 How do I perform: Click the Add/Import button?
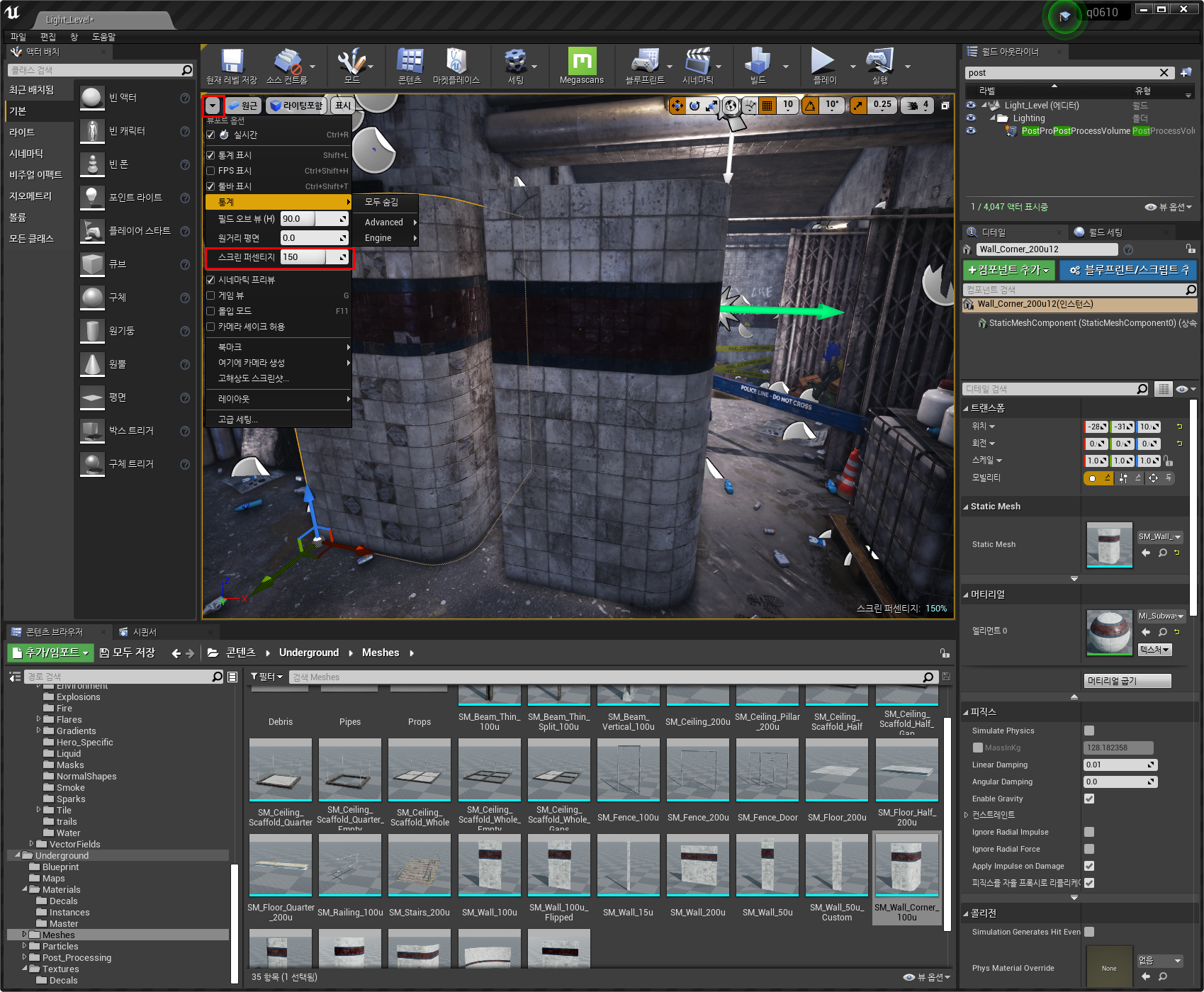pyautogui.click(x=51, y=653)
